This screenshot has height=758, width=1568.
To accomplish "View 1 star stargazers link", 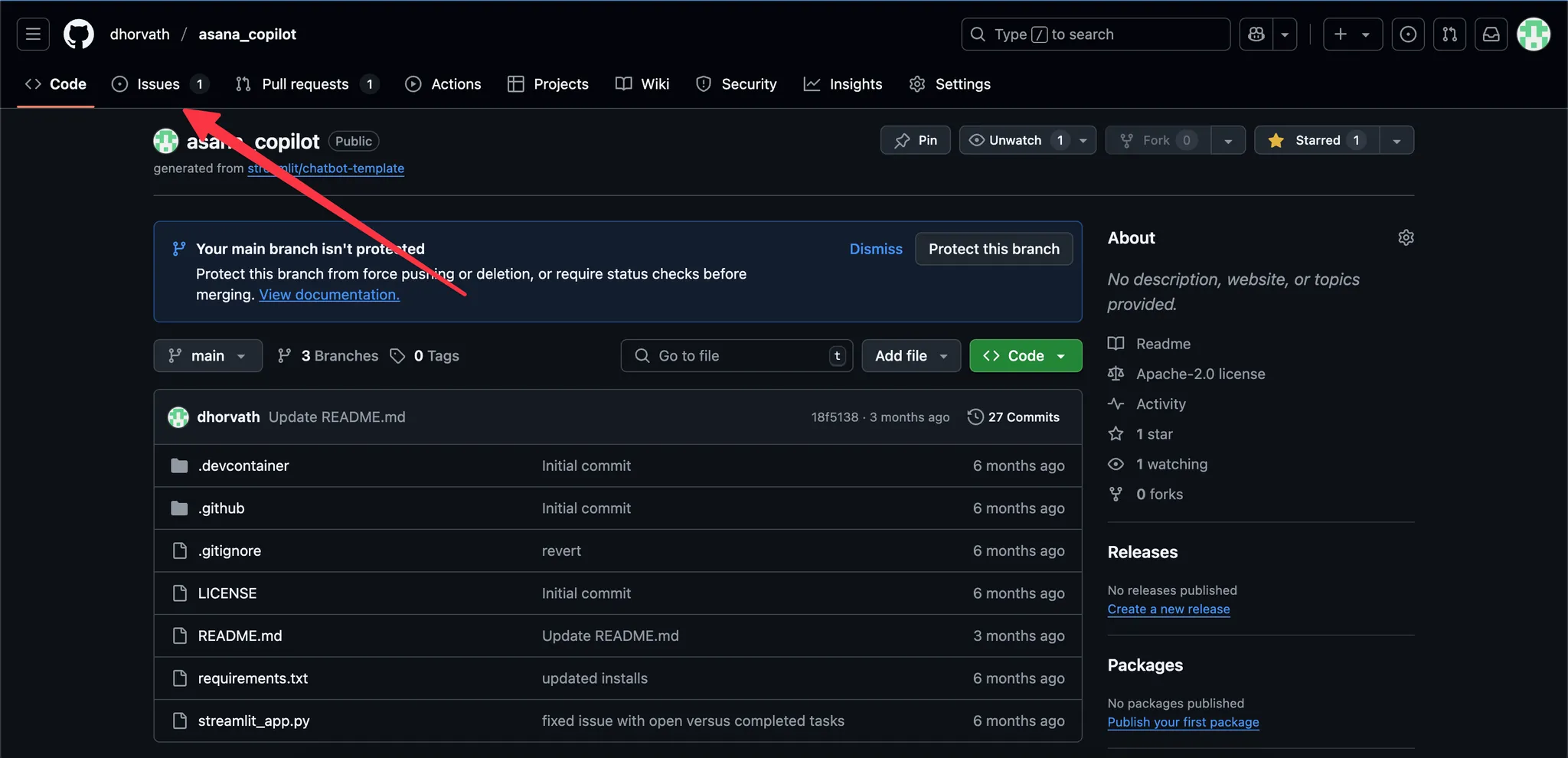I will tap(1141, 434).
